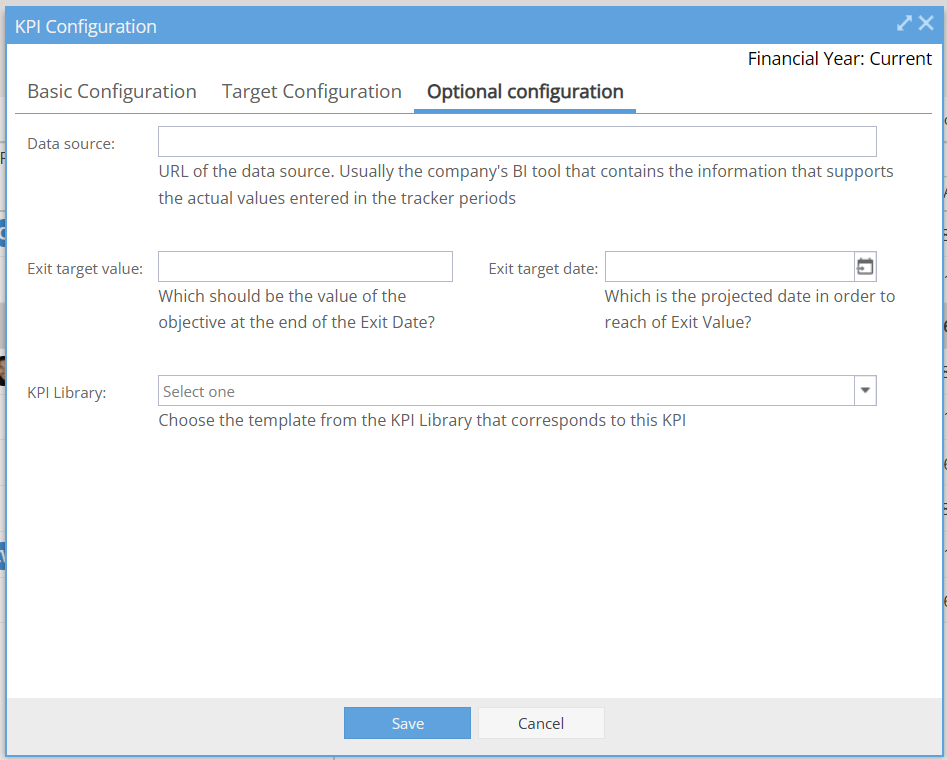The image size is (947, 760).
Task: Click into the Exit target value field
Action: 305,266
